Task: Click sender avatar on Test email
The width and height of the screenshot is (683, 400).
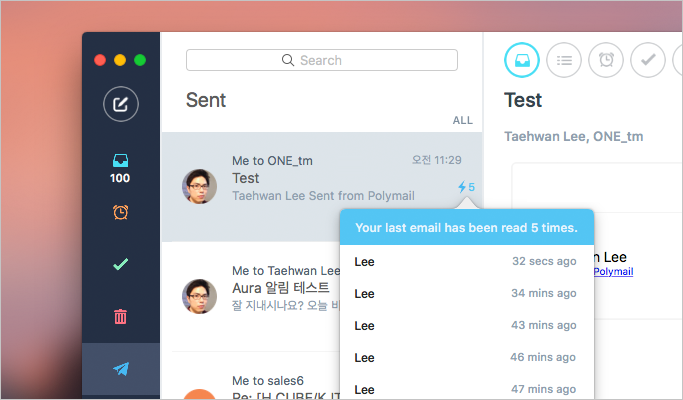Action: click(x=199, y=186)
